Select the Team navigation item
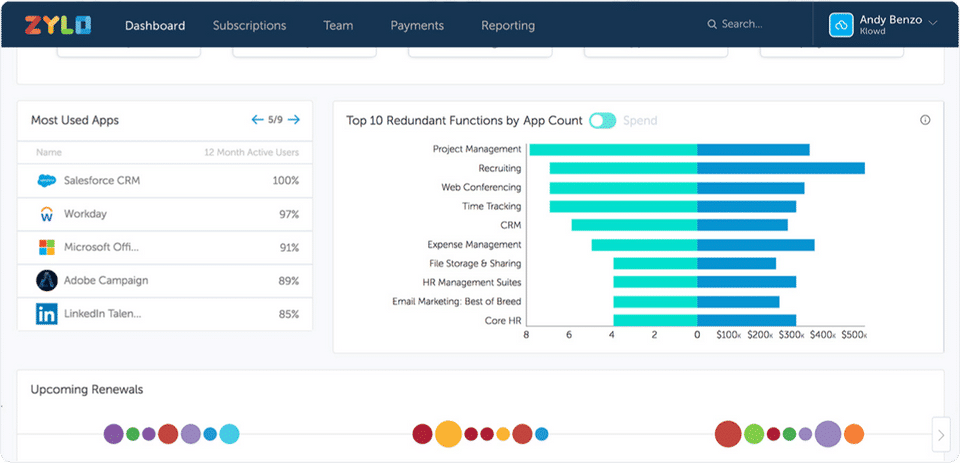The image size is (960, 463). (x=338, y=25)
